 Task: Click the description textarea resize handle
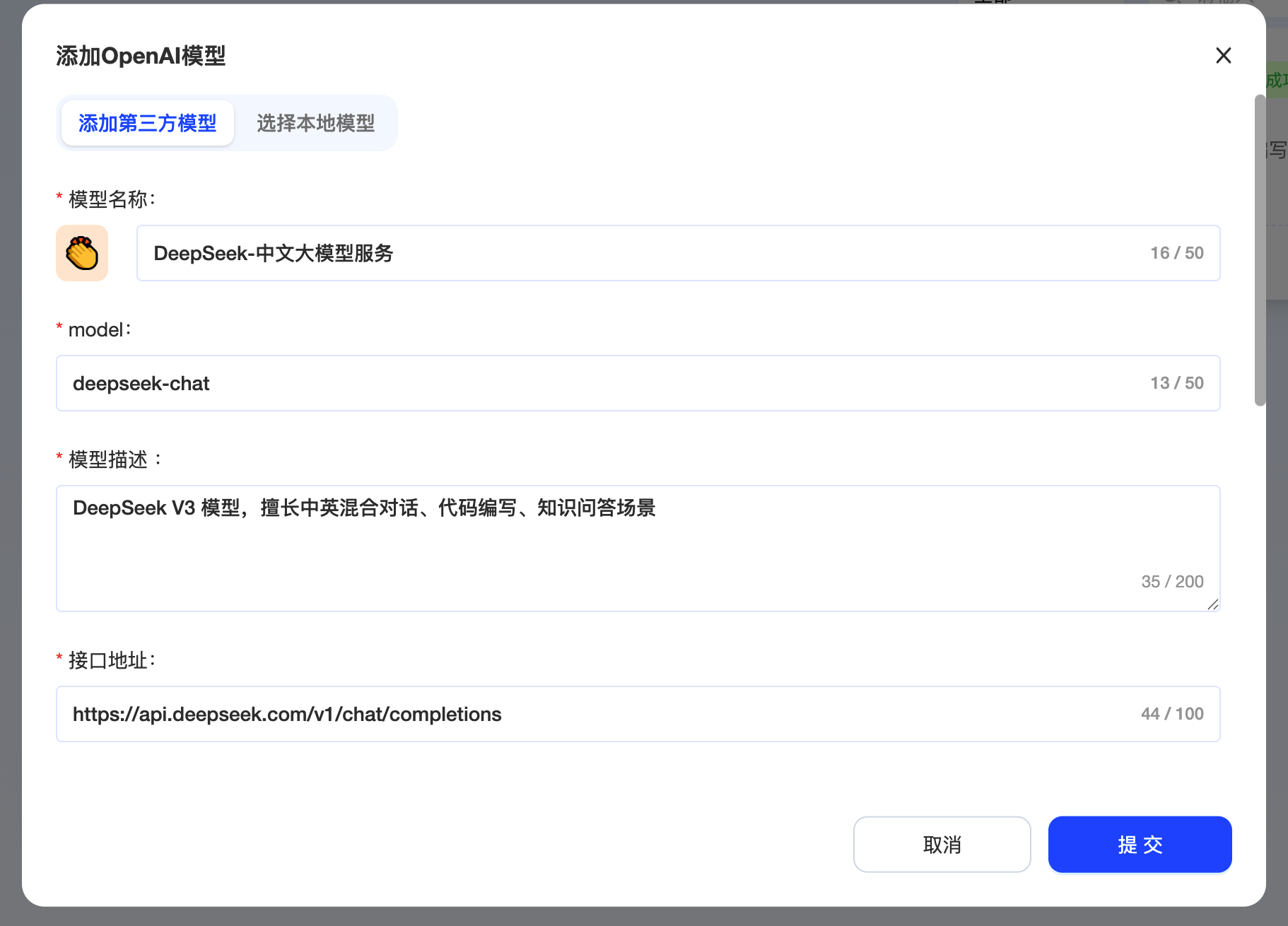(1213, 604)
